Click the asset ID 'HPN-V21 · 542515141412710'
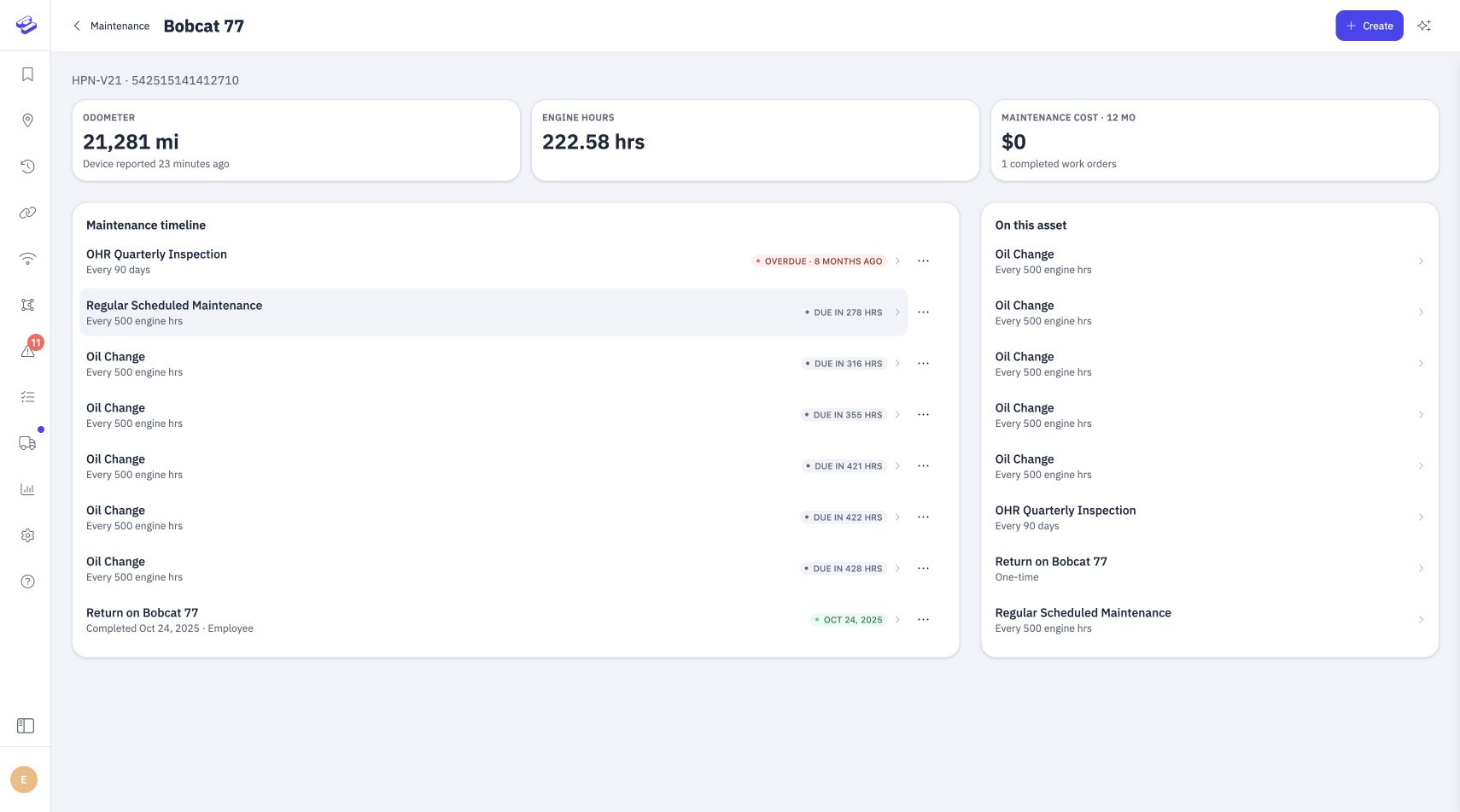This screenshot has height=812, width=1460. 155,80
